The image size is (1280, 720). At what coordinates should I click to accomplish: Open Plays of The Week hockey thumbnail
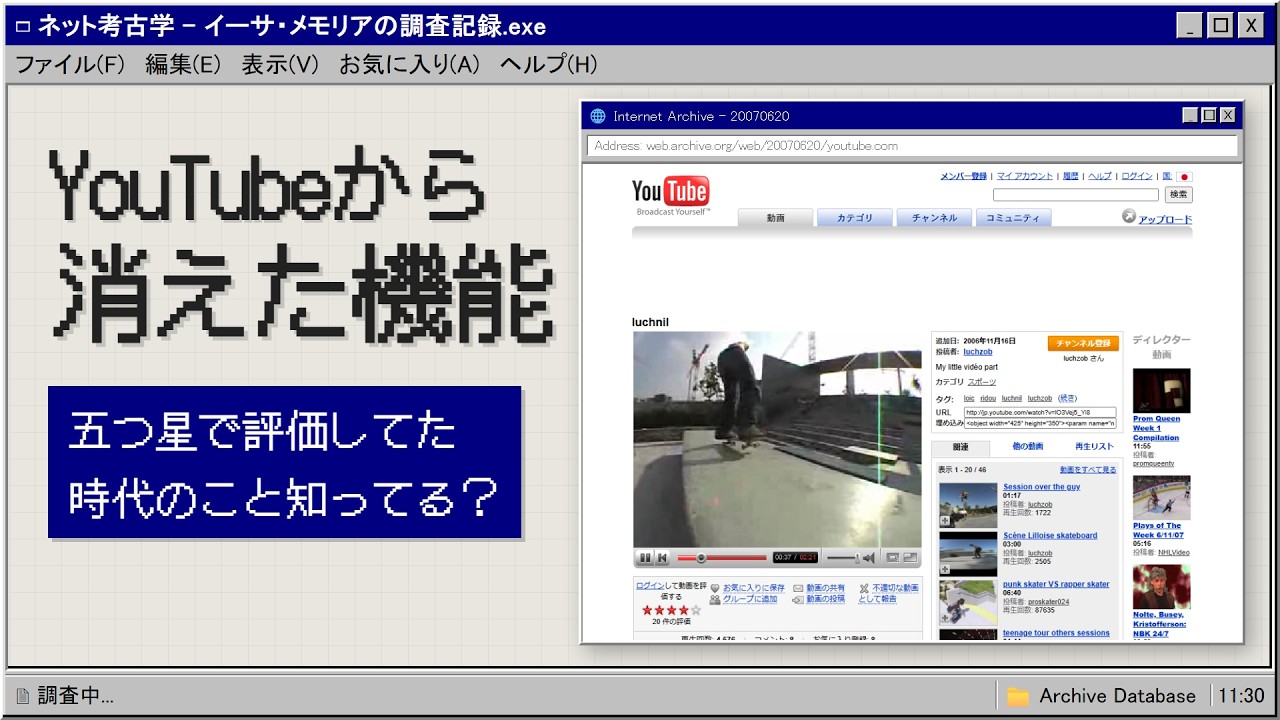[x=1162, y=497]
